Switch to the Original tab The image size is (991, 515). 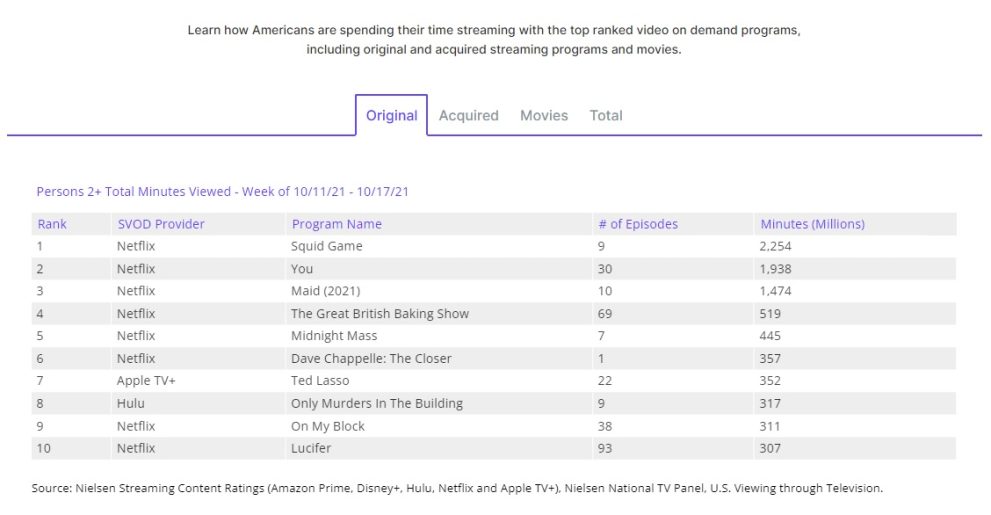[x=391, y=116]
